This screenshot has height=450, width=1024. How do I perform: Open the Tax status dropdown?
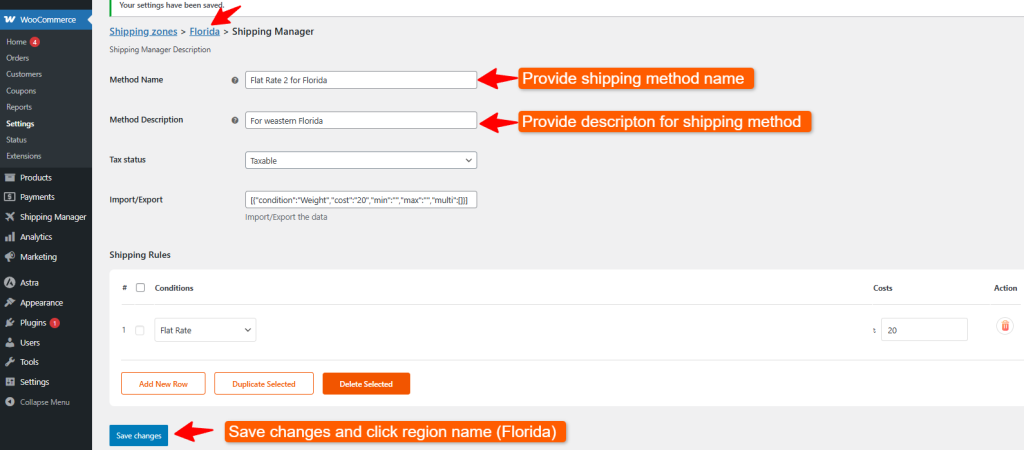360,160
